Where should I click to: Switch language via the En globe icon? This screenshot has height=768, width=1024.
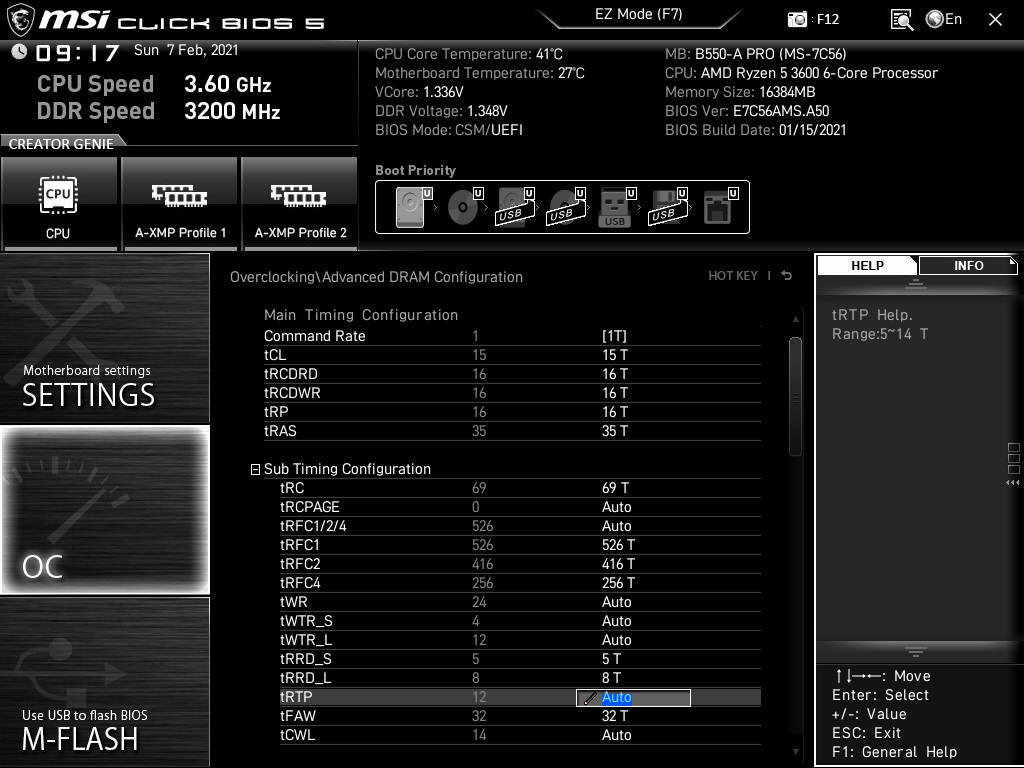click(933, 18)
